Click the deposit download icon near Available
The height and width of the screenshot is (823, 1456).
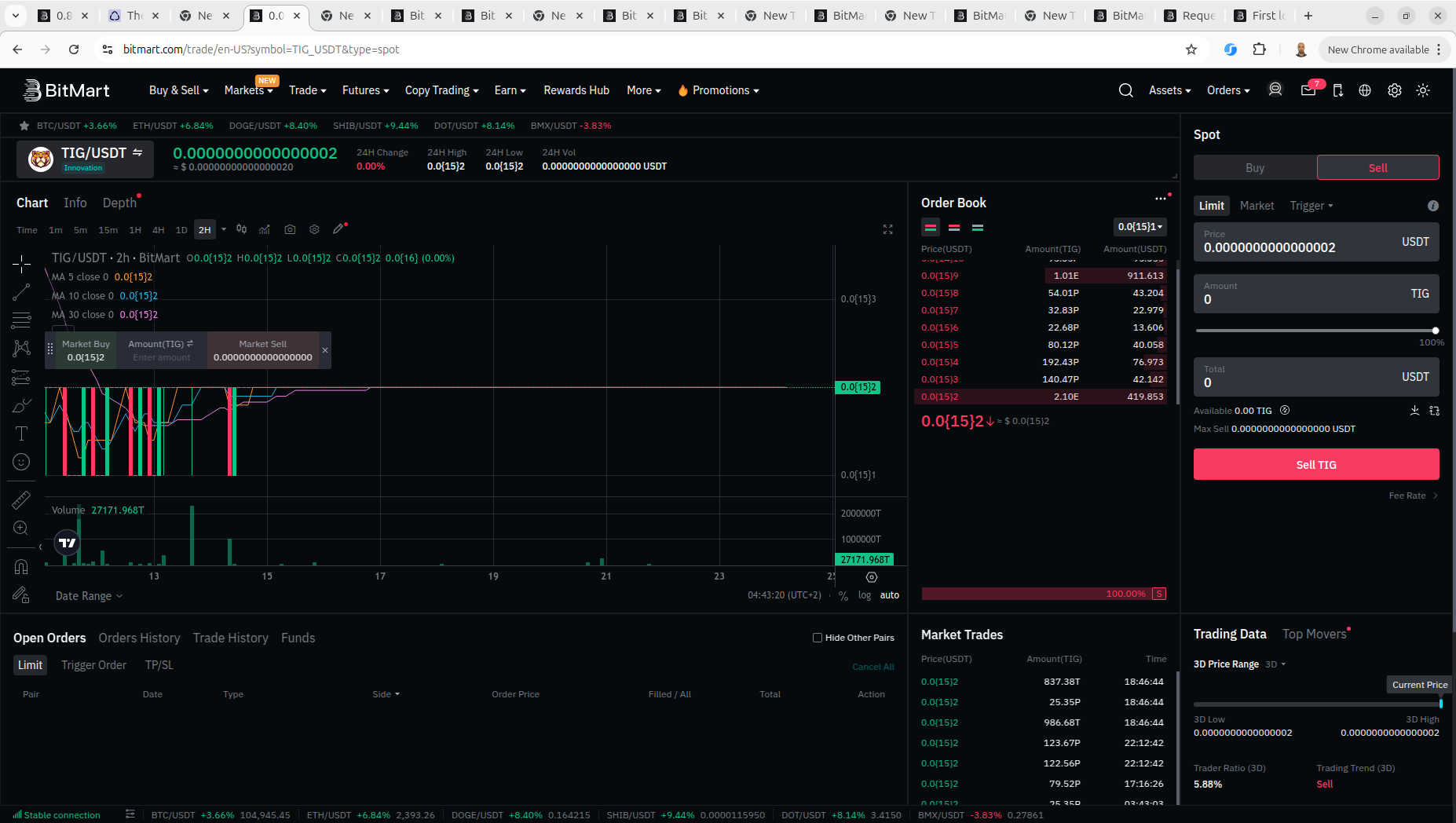(1414, 411)
